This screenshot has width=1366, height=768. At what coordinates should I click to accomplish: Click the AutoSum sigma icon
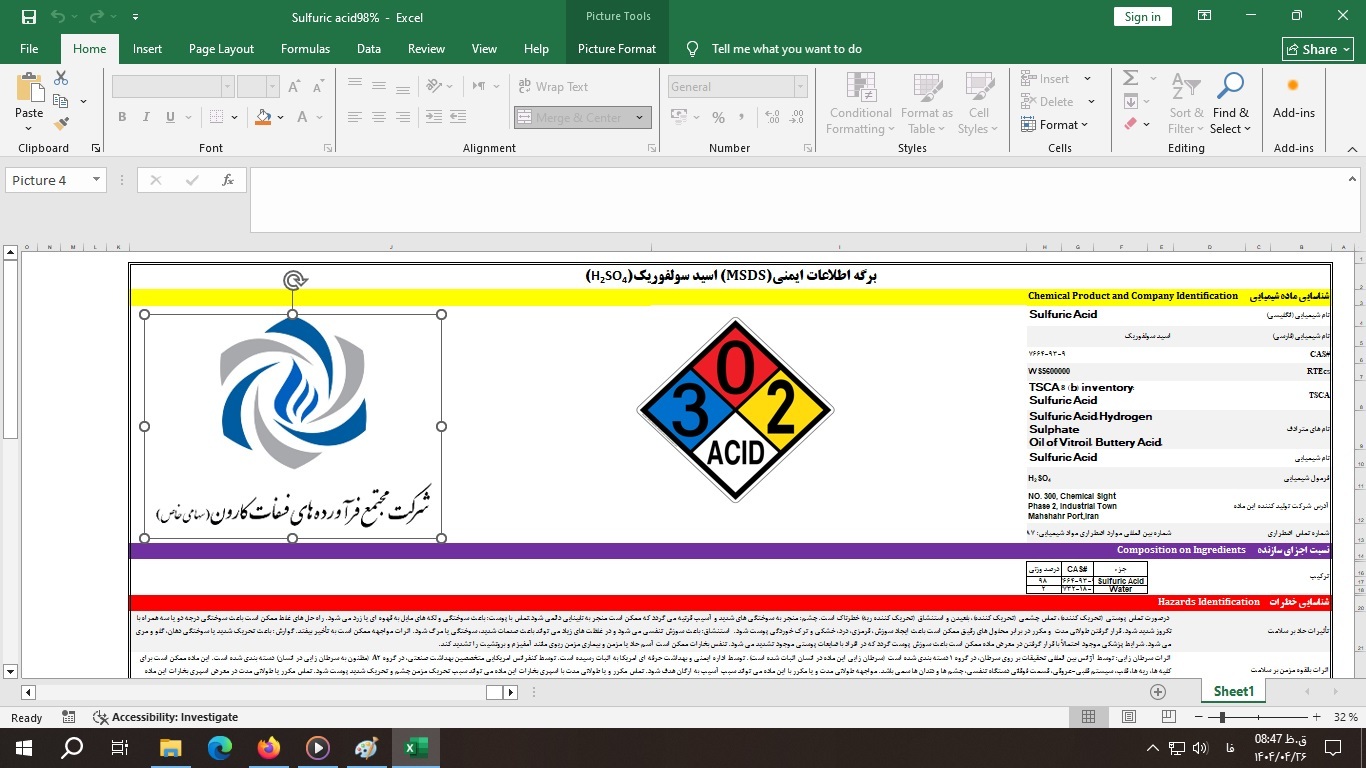1131,78
